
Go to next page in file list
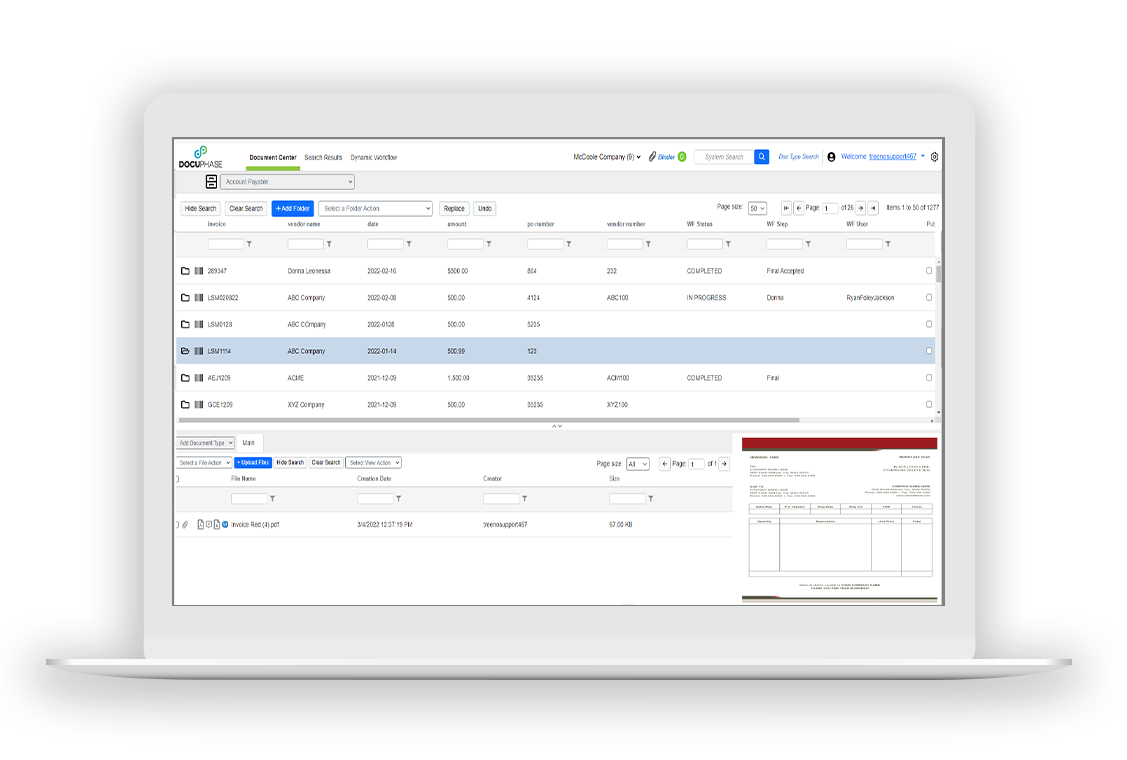(724, 464)
